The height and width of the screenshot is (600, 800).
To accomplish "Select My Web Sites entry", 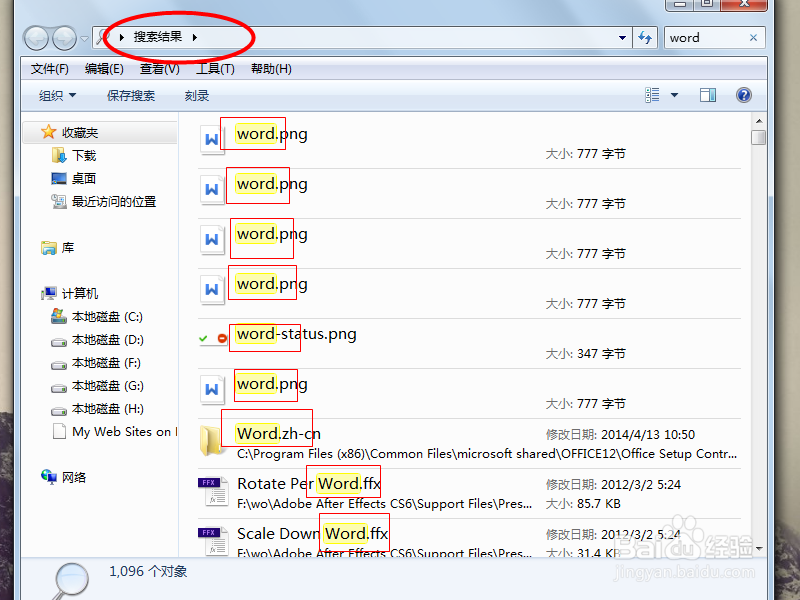I will (124, 432).
